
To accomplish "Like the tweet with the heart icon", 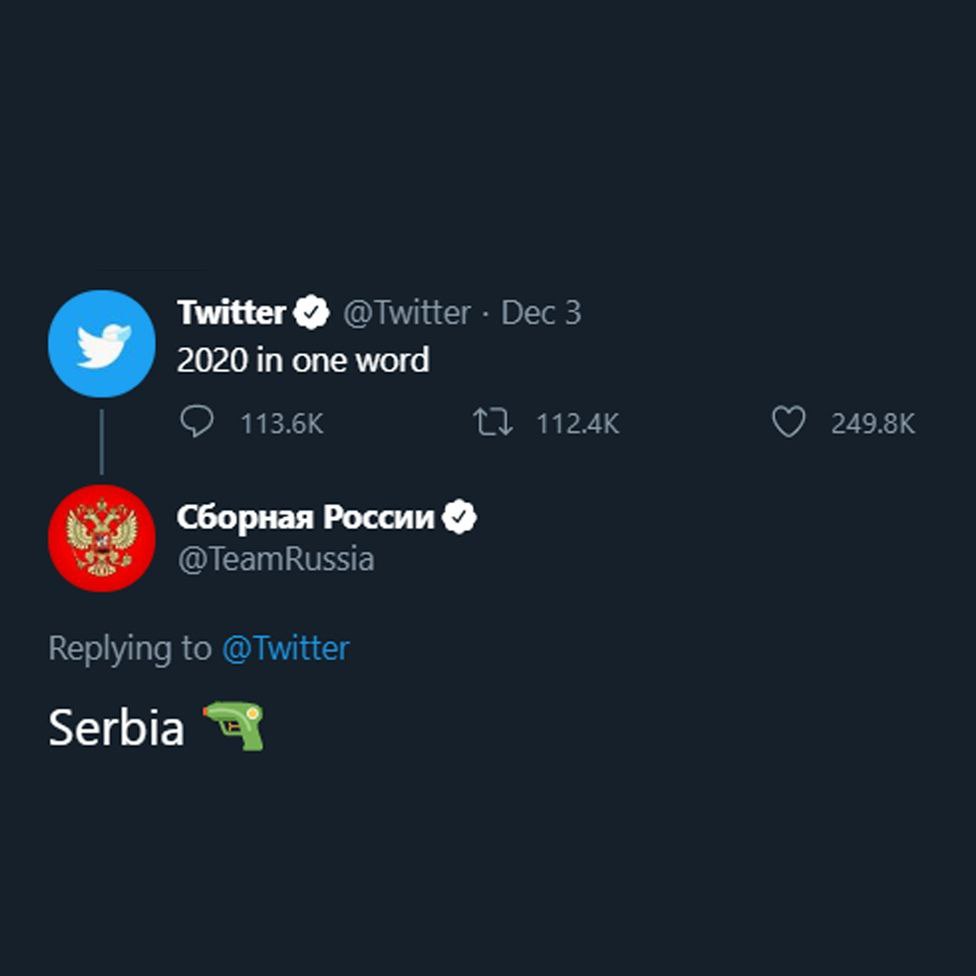I will point(789,422).
